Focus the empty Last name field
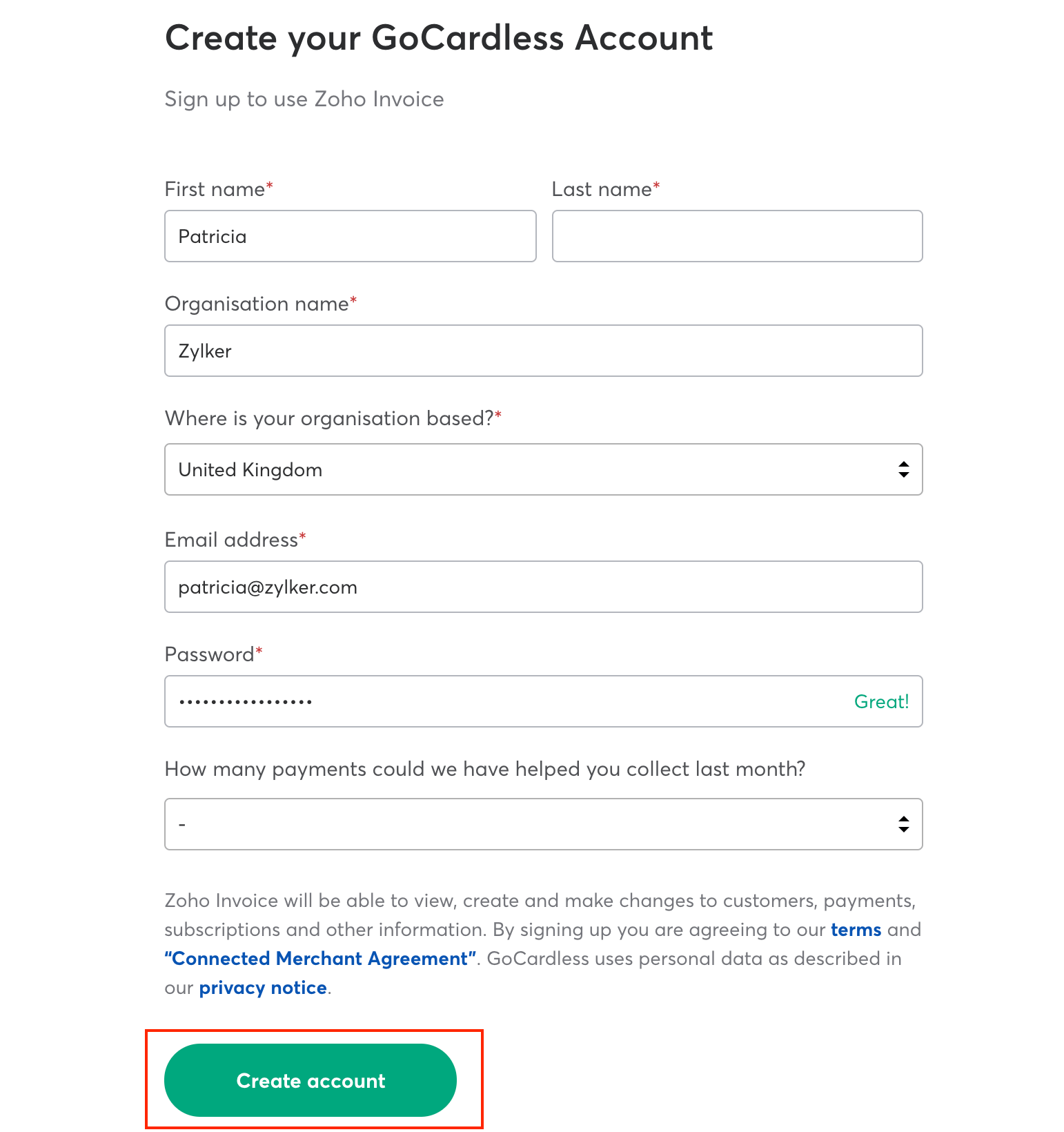1064x1132 pixels. click(737, 236)
